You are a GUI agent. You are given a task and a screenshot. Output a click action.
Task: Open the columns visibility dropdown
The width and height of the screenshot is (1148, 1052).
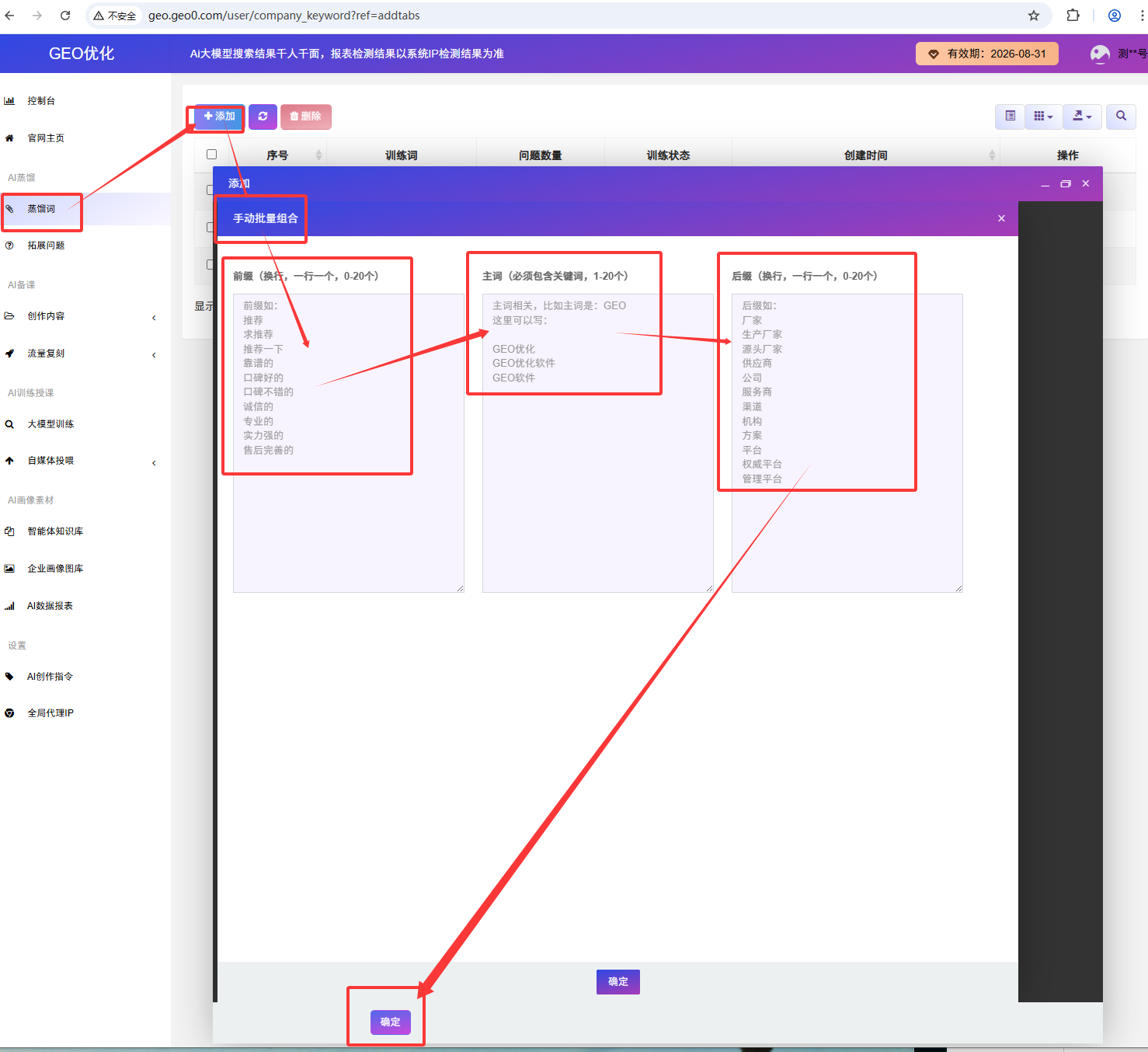[1043, 117]
